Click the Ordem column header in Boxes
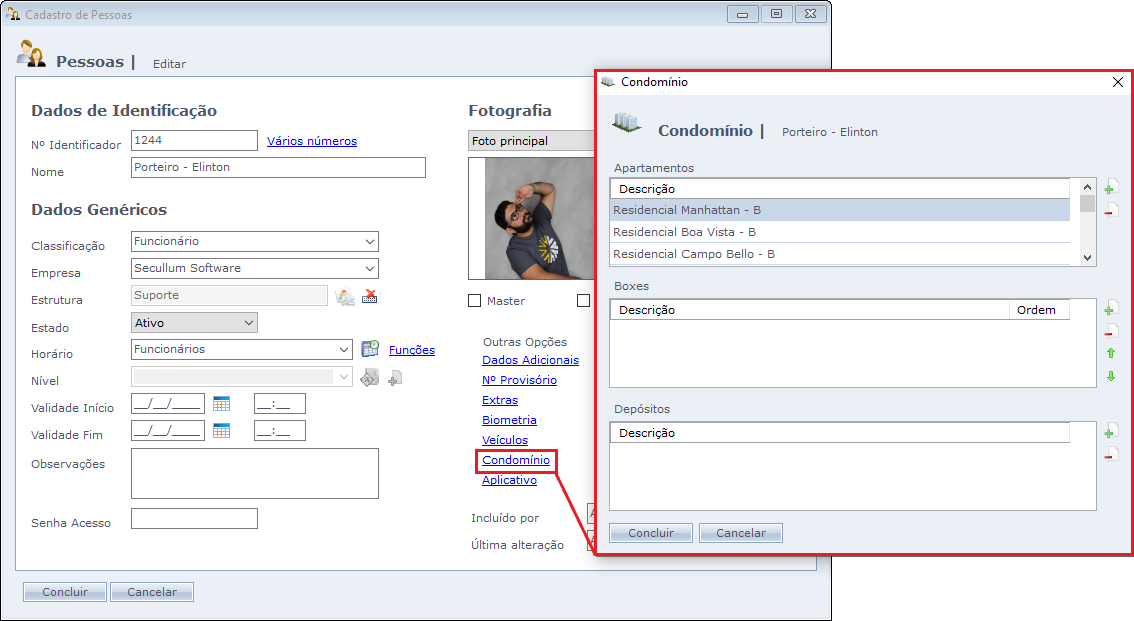 tap(1038, 310)
